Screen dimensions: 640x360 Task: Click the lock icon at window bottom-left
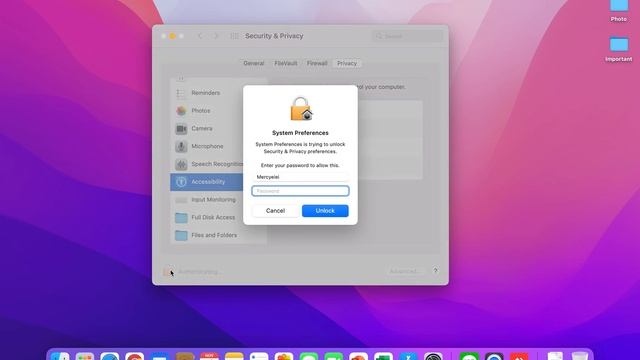(x=167, y=271)
